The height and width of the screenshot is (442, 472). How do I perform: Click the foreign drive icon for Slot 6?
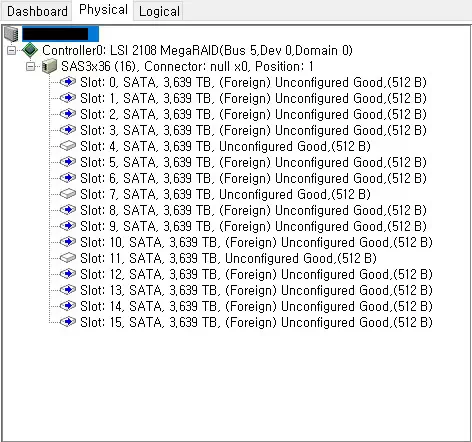click(68, 178)
